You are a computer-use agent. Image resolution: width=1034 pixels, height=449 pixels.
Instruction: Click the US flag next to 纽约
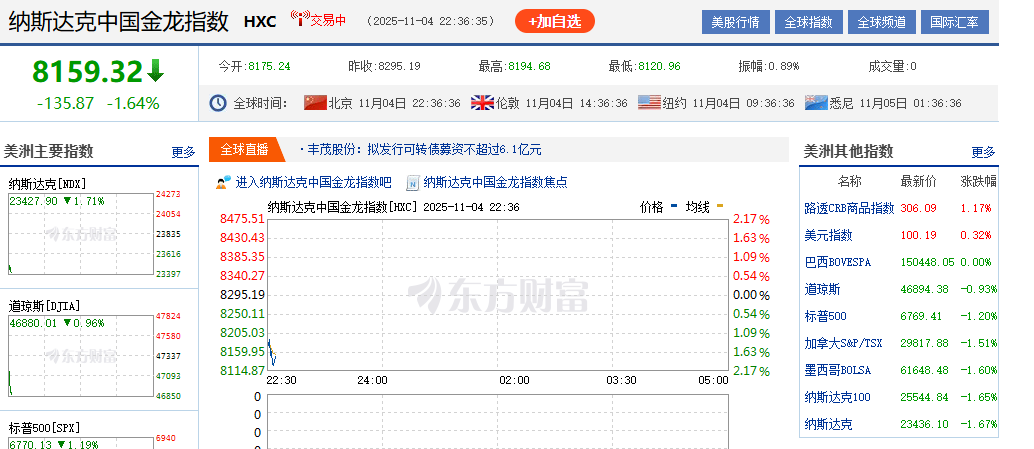649,103
